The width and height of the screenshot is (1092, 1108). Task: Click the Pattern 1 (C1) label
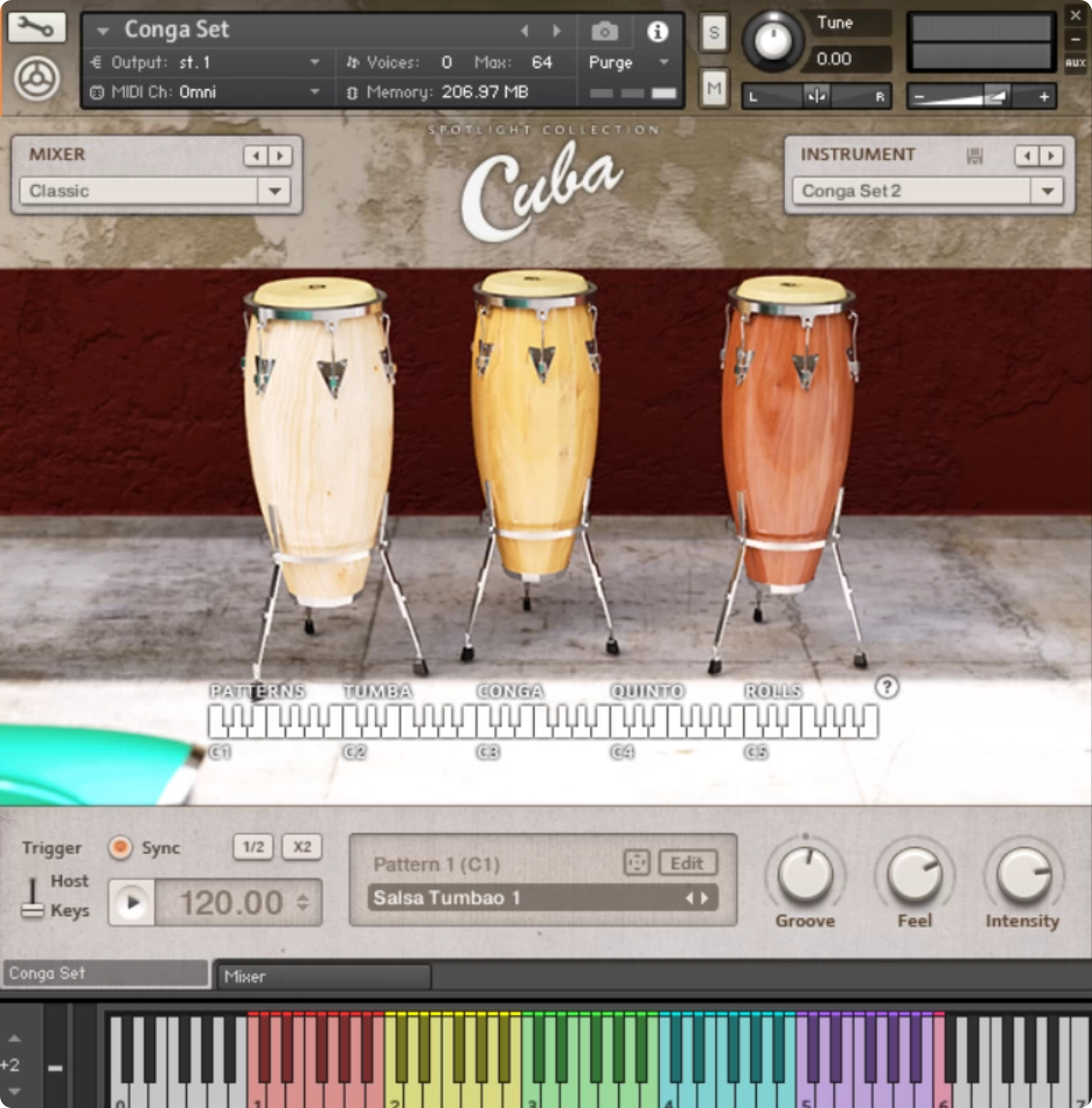[x=437, y=865]
